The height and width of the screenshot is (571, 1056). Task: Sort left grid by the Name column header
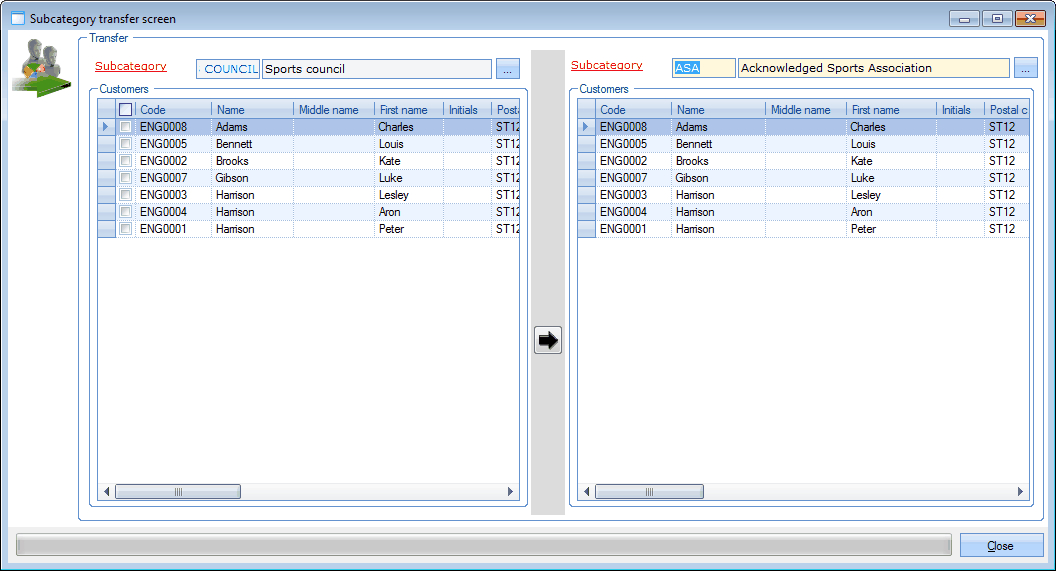251,110
